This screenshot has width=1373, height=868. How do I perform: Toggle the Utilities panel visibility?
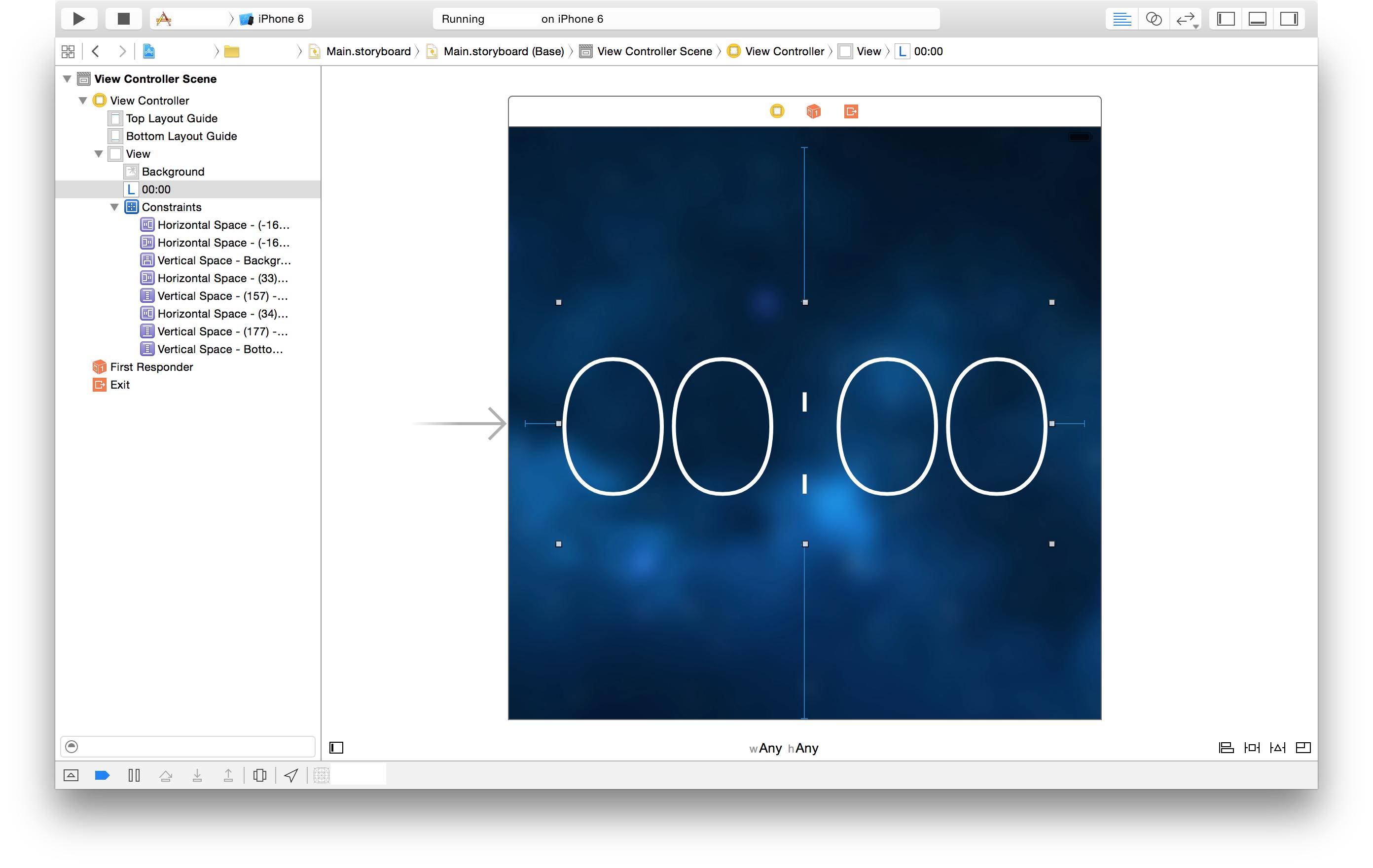click(1289, 19)
